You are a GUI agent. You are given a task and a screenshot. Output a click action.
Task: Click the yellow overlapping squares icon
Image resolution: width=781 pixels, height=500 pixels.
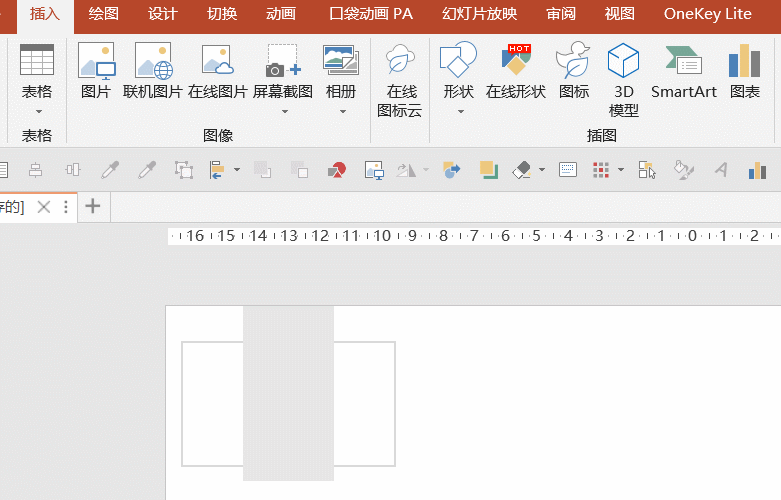(489, 170)
